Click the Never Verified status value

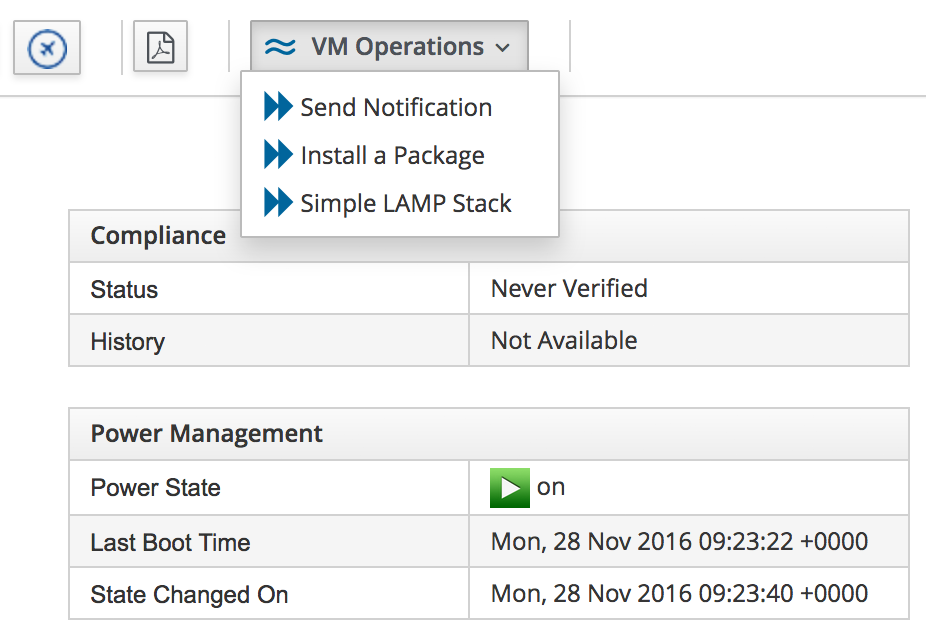point(569,289)
